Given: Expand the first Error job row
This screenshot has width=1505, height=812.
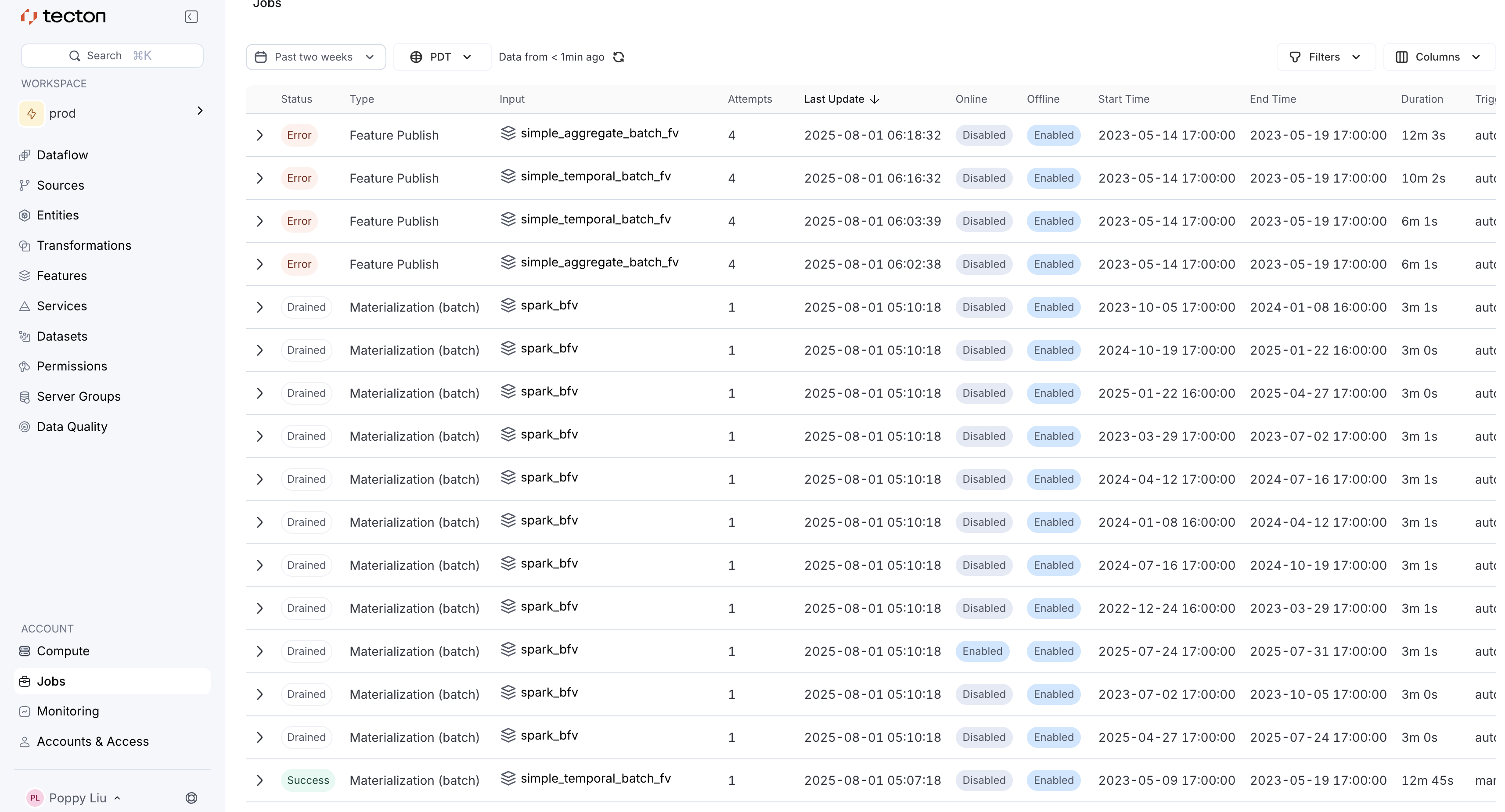Looking at the screenshot, I should click(x=260, y=135).
